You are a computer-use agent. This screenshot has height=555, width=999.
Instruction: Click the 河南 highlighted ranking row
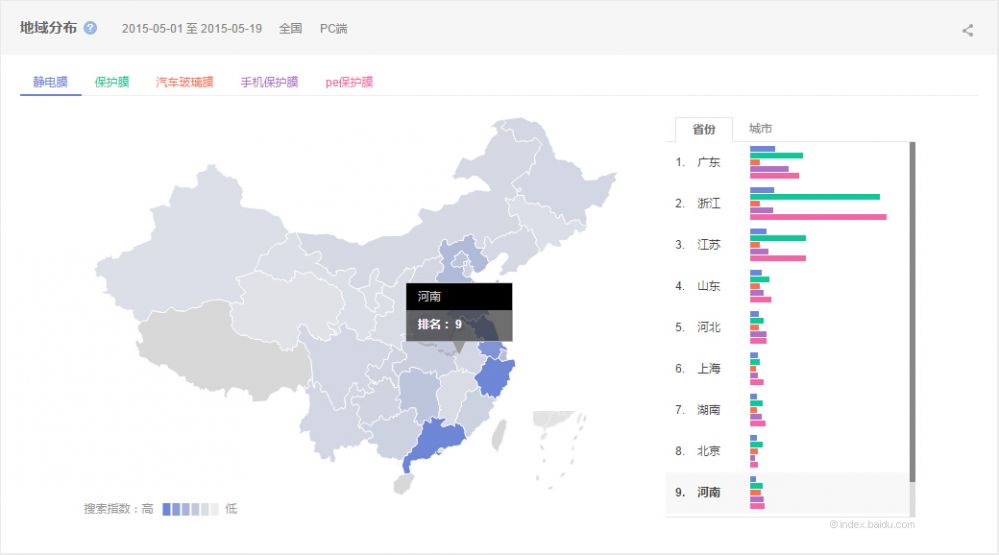tap(708, 492)
